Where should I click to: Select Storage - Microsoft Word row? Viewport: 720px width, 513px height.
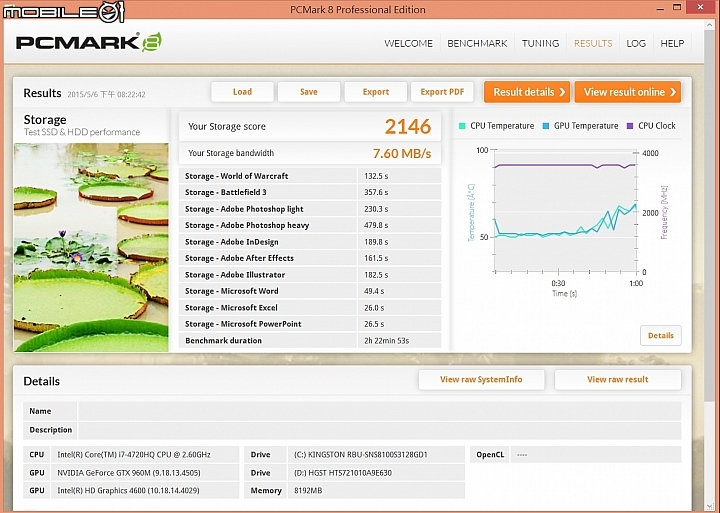coord(310,291)
